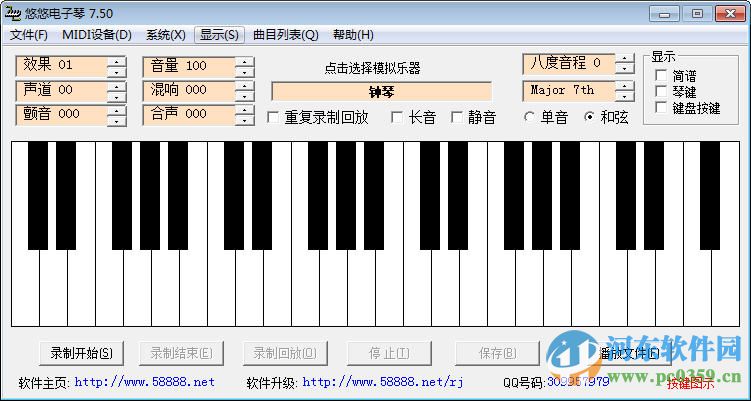
Task: Decrease the 声道 channel with down arrow
Action: 117,97
